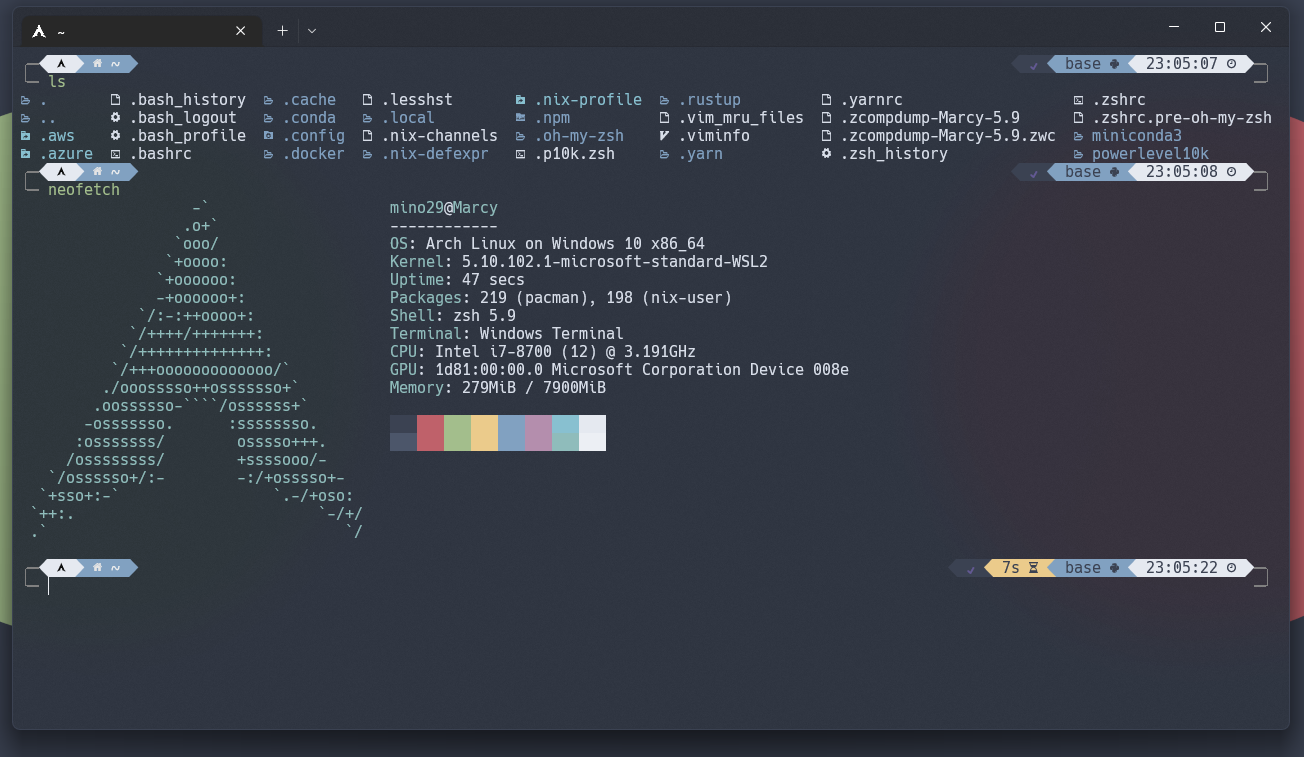Click the .viminfo file name
This screenshot has height=757, width=1304.
pyautogui.click(x=714, y=136)
